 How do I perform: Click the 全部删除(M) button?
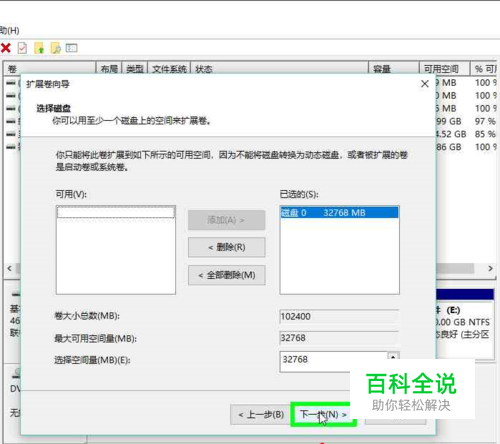[227, 275]
